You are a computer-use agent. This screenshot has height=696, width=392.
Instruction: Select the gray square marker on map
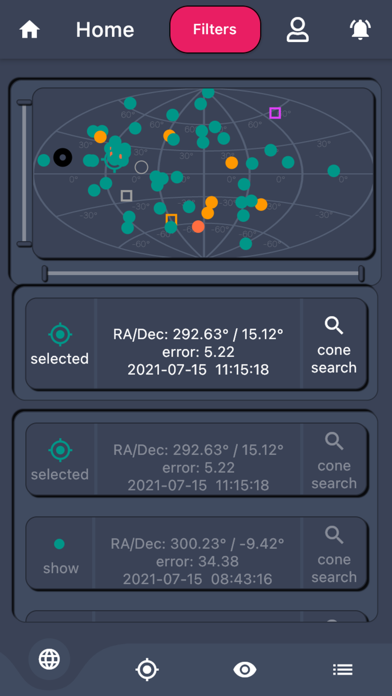coord(127,195)
